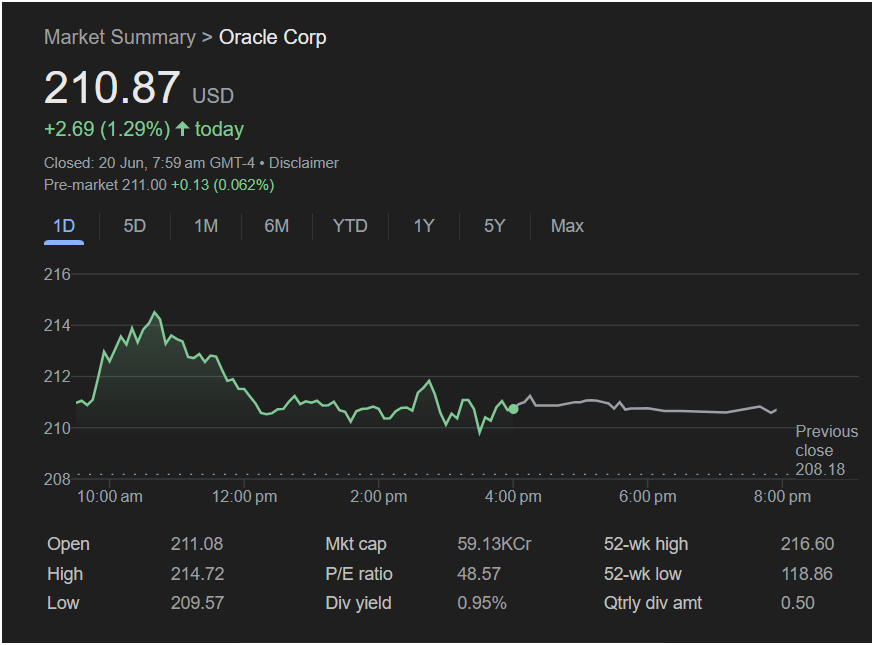
Task: Show the 6M chart range
Action: click(276, 226)
